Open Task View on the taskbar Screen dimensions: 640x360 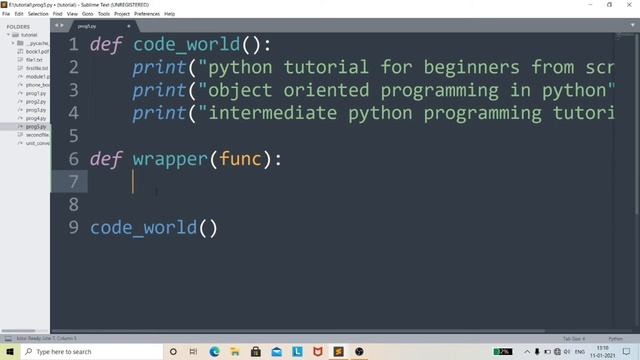coord(193,351)
